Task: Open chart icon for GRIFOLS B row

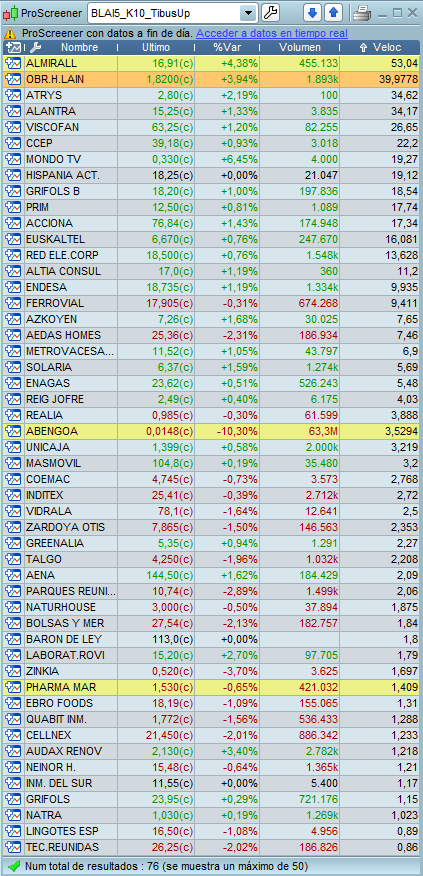Action: tap(13, 191)
